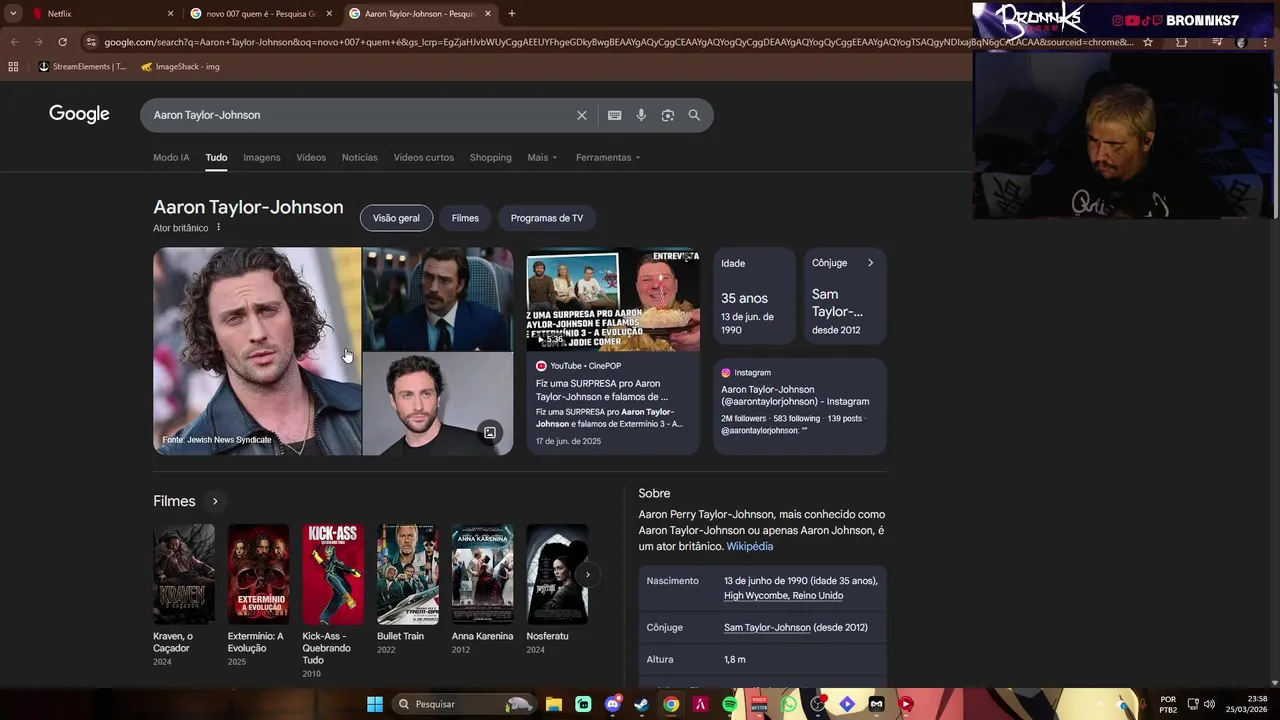This screenshot has width=1280, height=720.
Task: Open the StreamElements bookmark
Action: pyautogui.click(x=82, y=67)
